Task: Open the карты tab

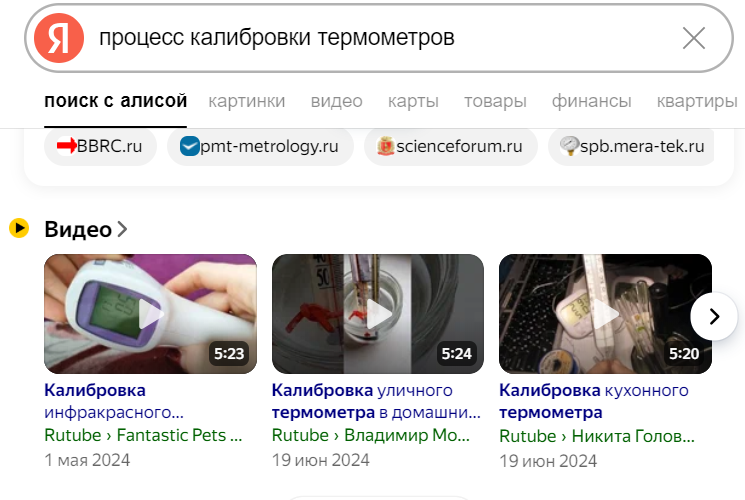Action: 413,101
